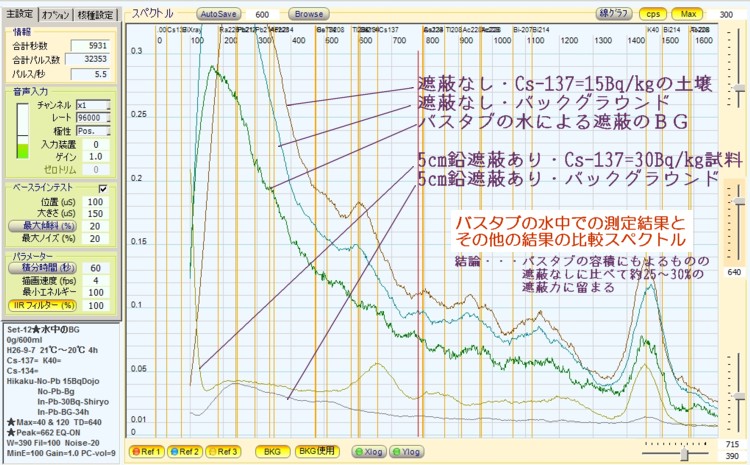The width and height of the screenshot is (750, 465).
Task: Click the notes line 'Hikaku-No-Pb 15BqDojo'
Action: point(53,381)
